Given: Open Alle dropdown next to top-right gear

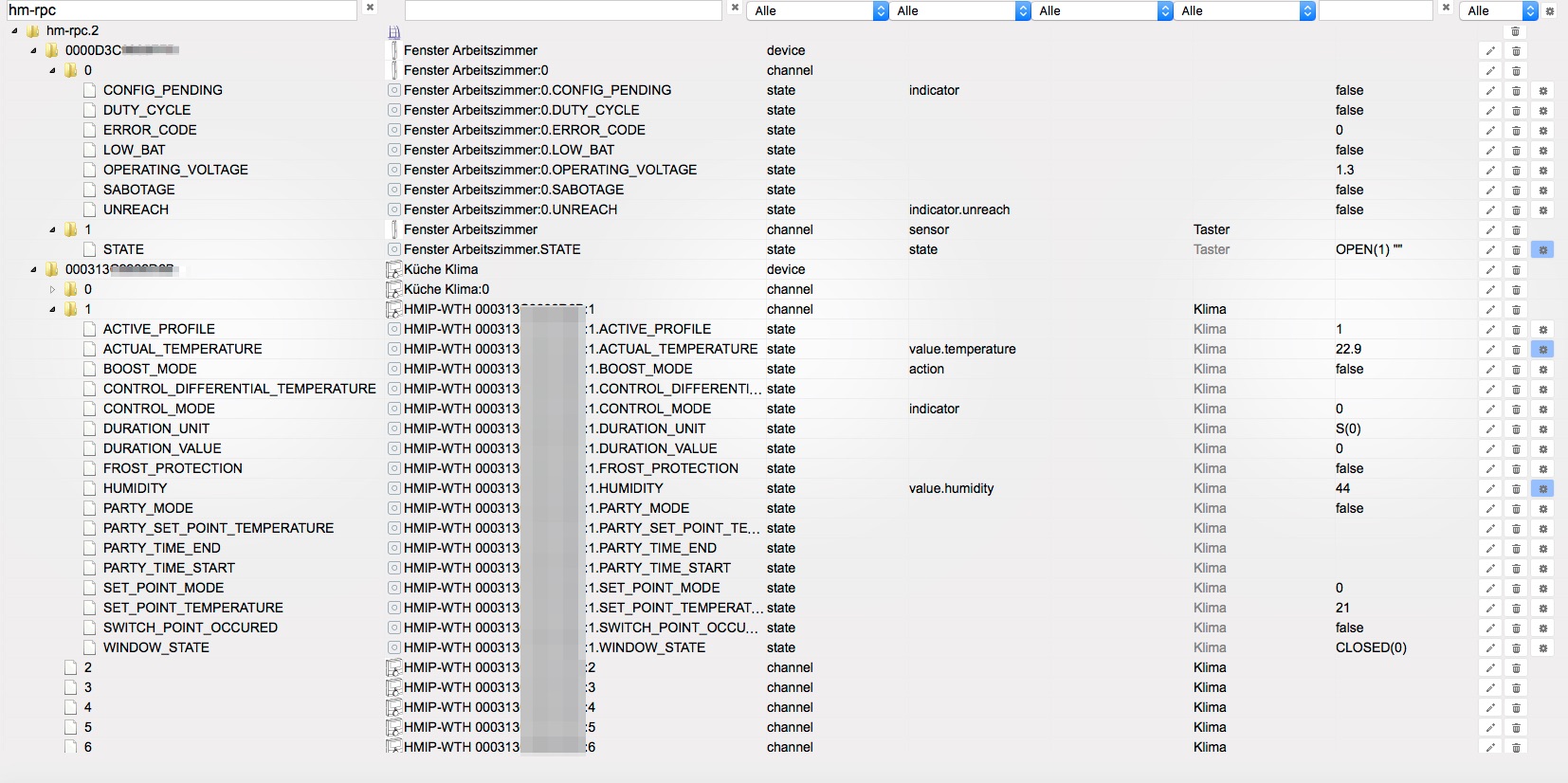Looking at the screenshot, I should tap(1500, 11).
